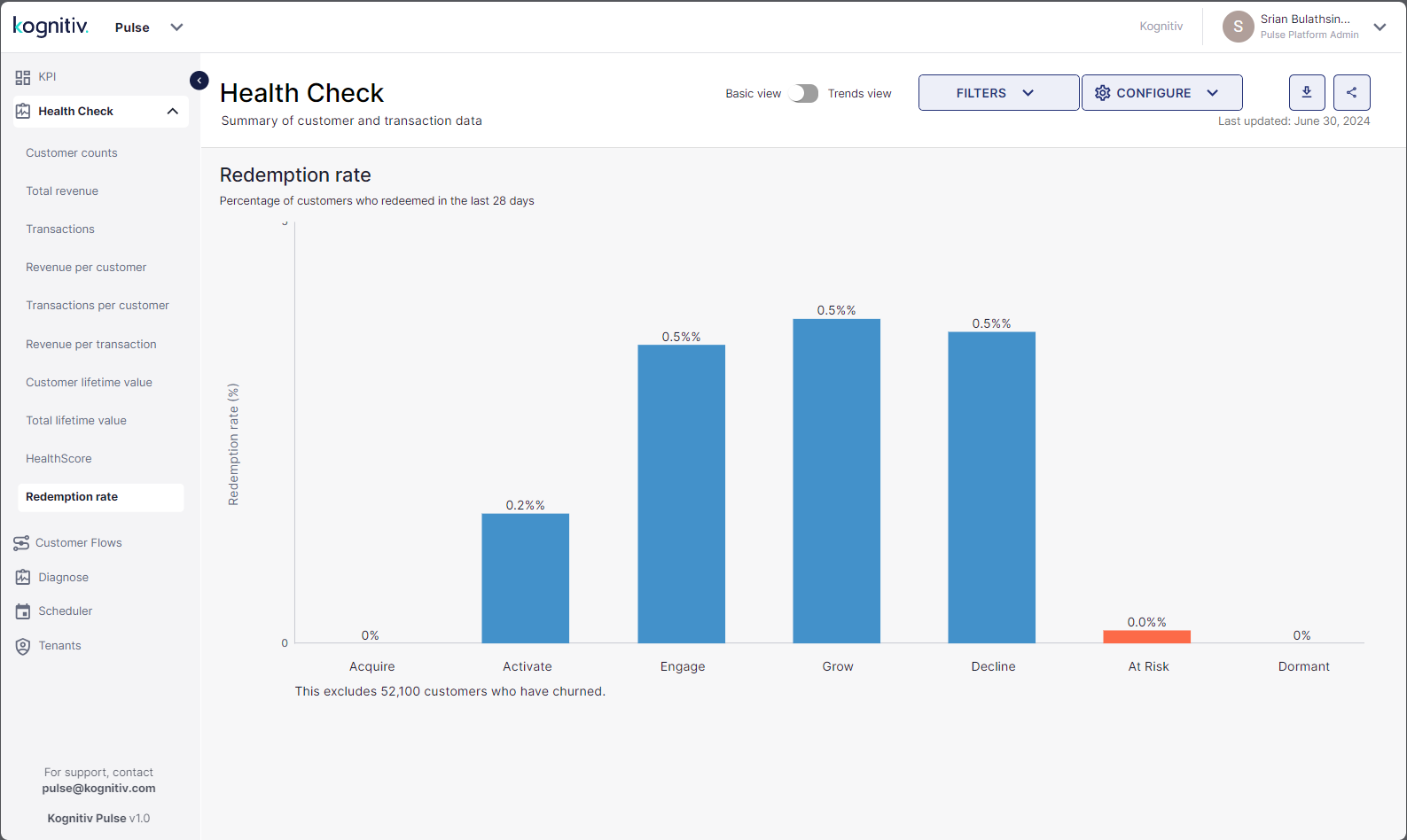This screenshot has width=1407, height=840.
Task: Toggle between Basic and Trends view
Action: coord(804,93)
